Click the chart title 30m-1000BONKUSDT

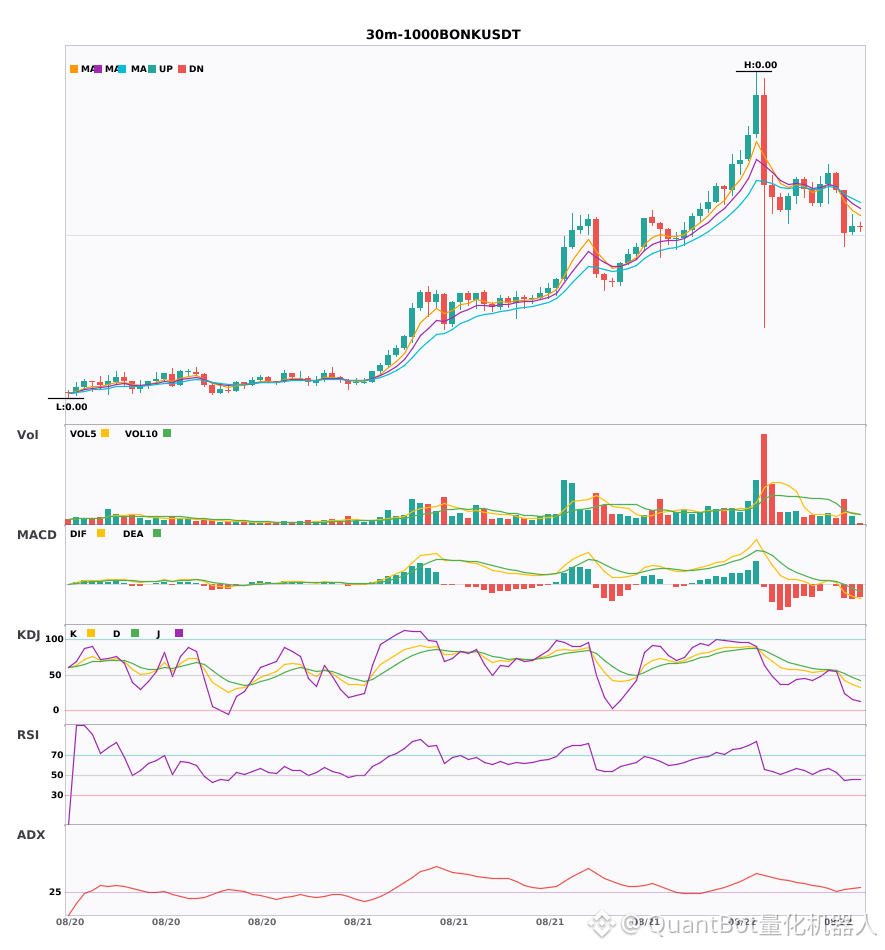(443, 35)
